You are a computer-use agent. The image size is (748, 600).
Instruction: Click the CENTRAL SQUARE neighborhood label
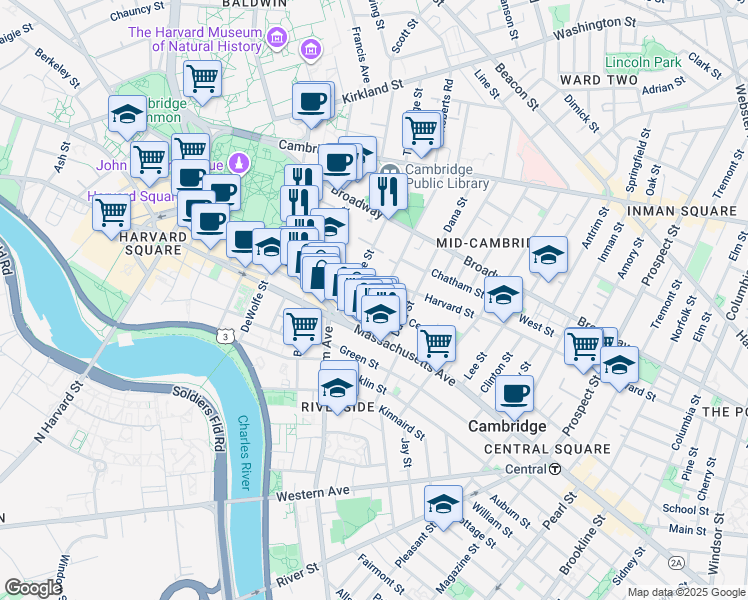pyautogui.click(x=547, y=449)
